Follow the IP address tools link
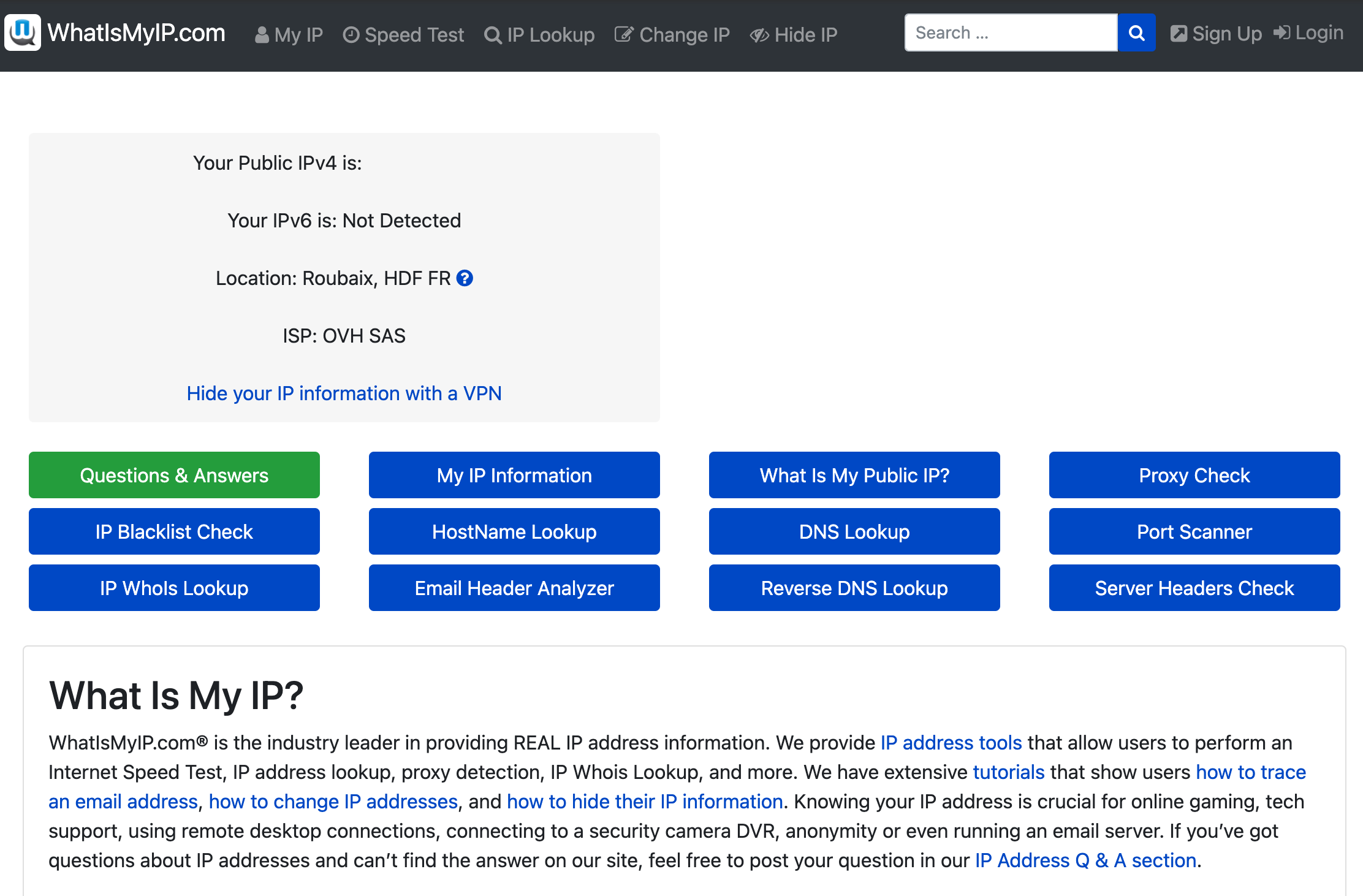Screen dimensions: 1363x896 [x=951, y=743]
